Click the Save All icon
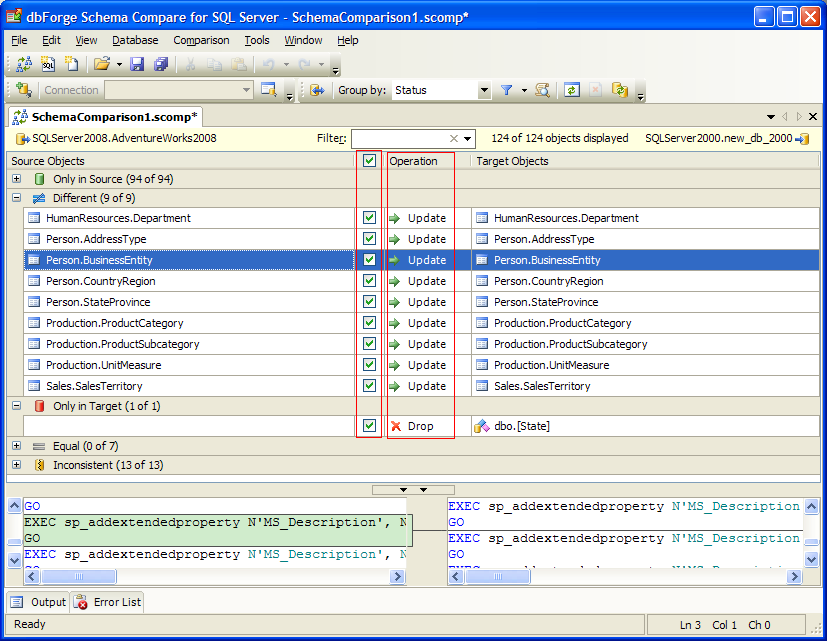 161,64
